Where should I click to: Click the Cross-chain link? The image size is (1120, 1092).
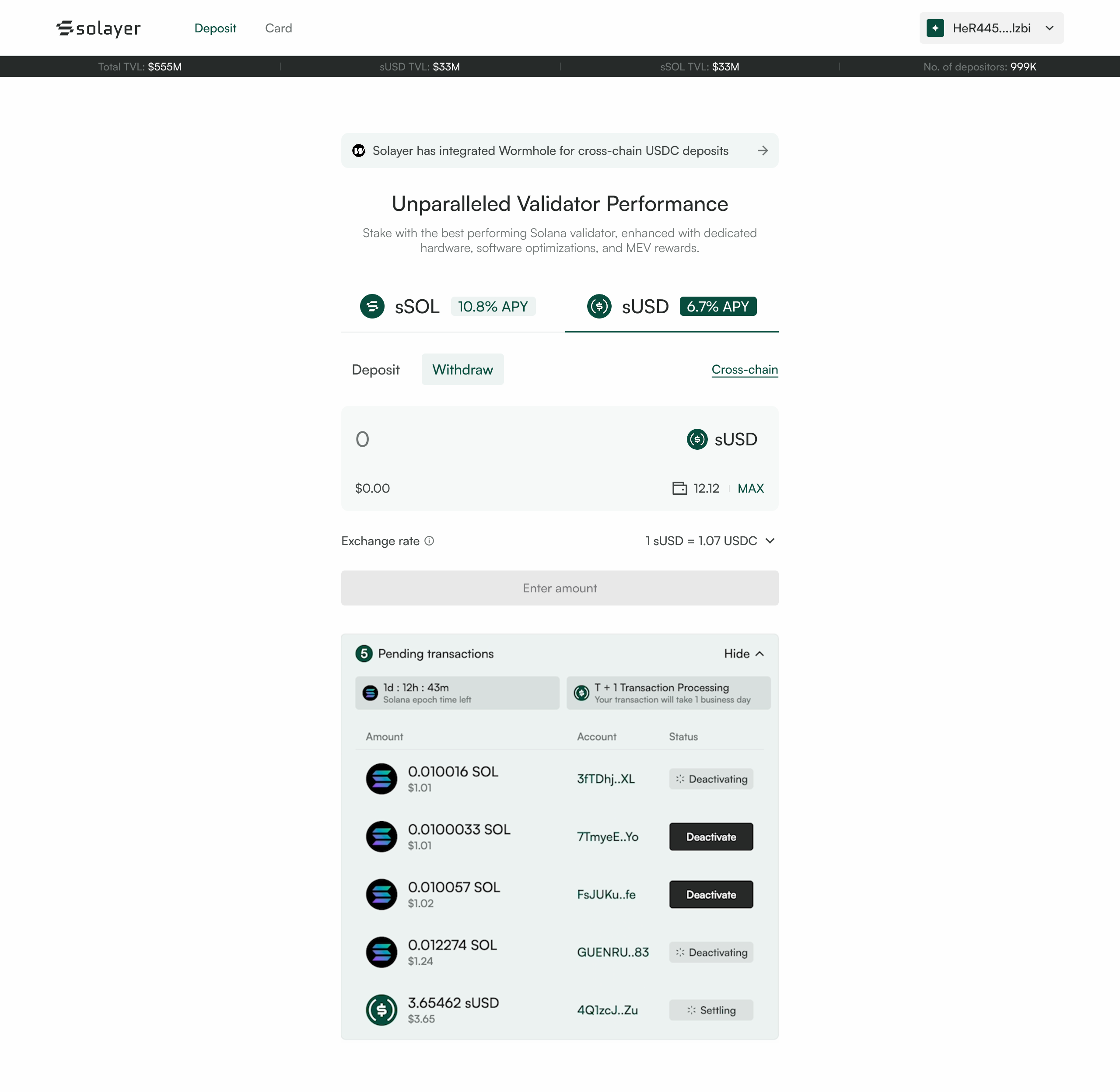pos(744,369)
